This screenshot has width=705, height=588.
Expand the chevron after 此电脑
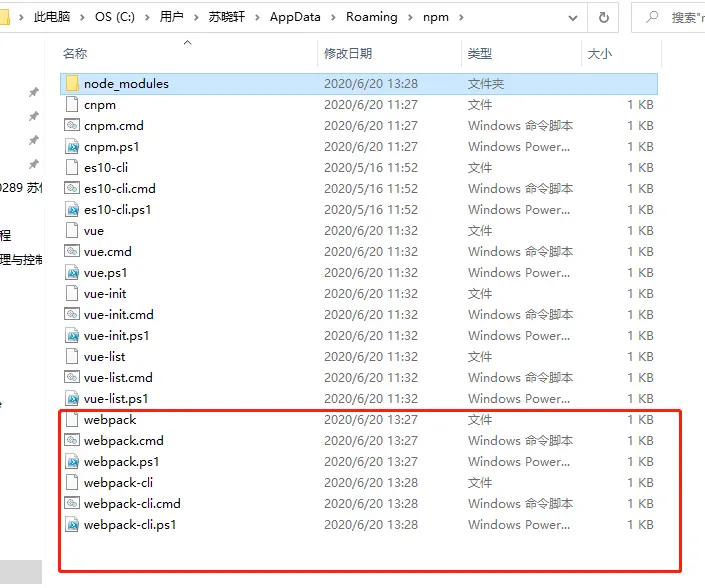tap(82, 18)
